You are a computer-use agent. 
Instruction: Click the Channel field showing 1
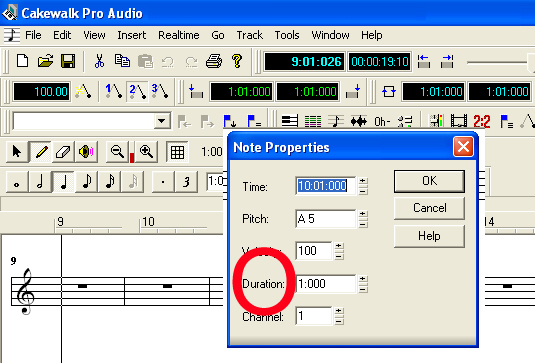[x=313, y=316]
